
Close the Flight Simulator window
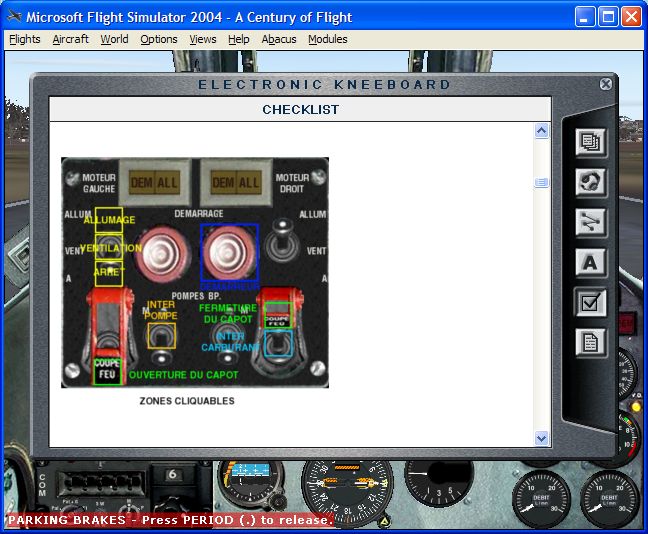(x=632, y=17)
